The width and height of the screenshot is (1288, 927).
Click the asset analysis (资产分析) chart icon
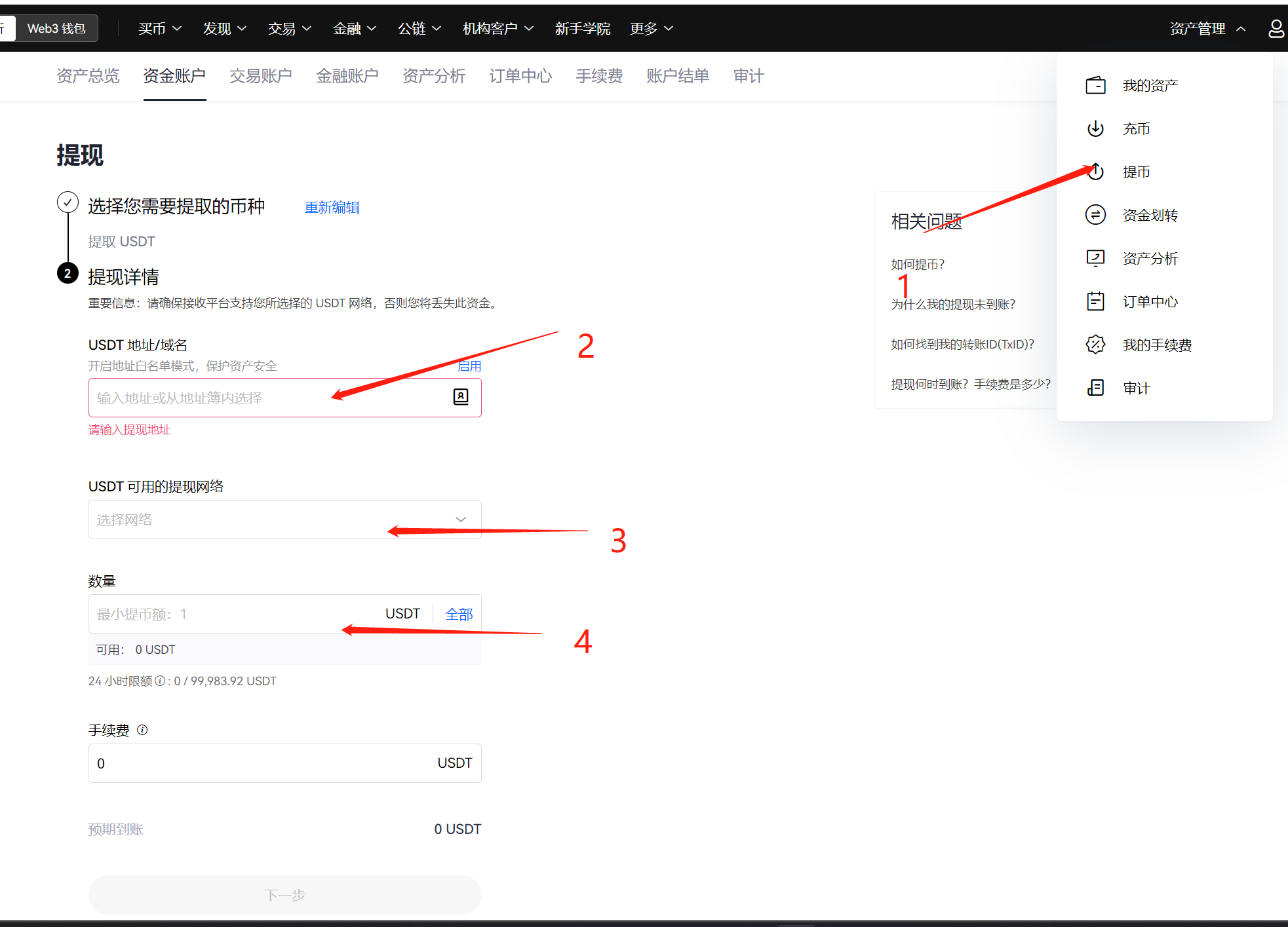(x=1095, y=258)
